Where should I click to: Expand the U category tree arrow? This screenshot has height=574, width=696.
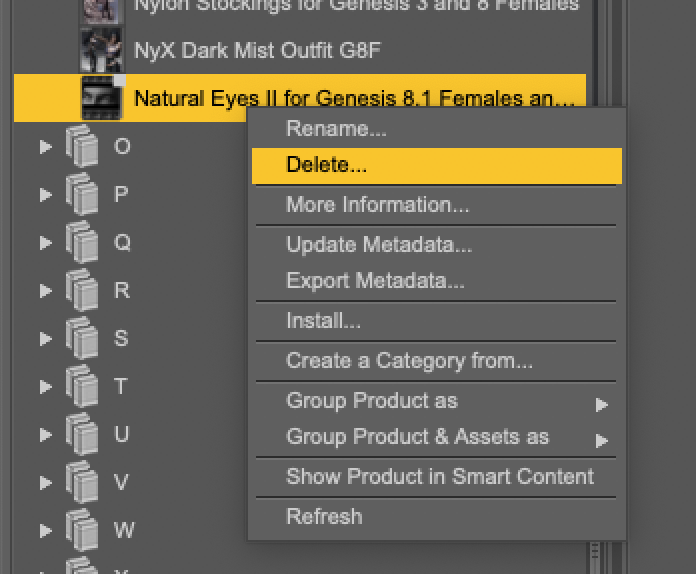pos(45,435)
